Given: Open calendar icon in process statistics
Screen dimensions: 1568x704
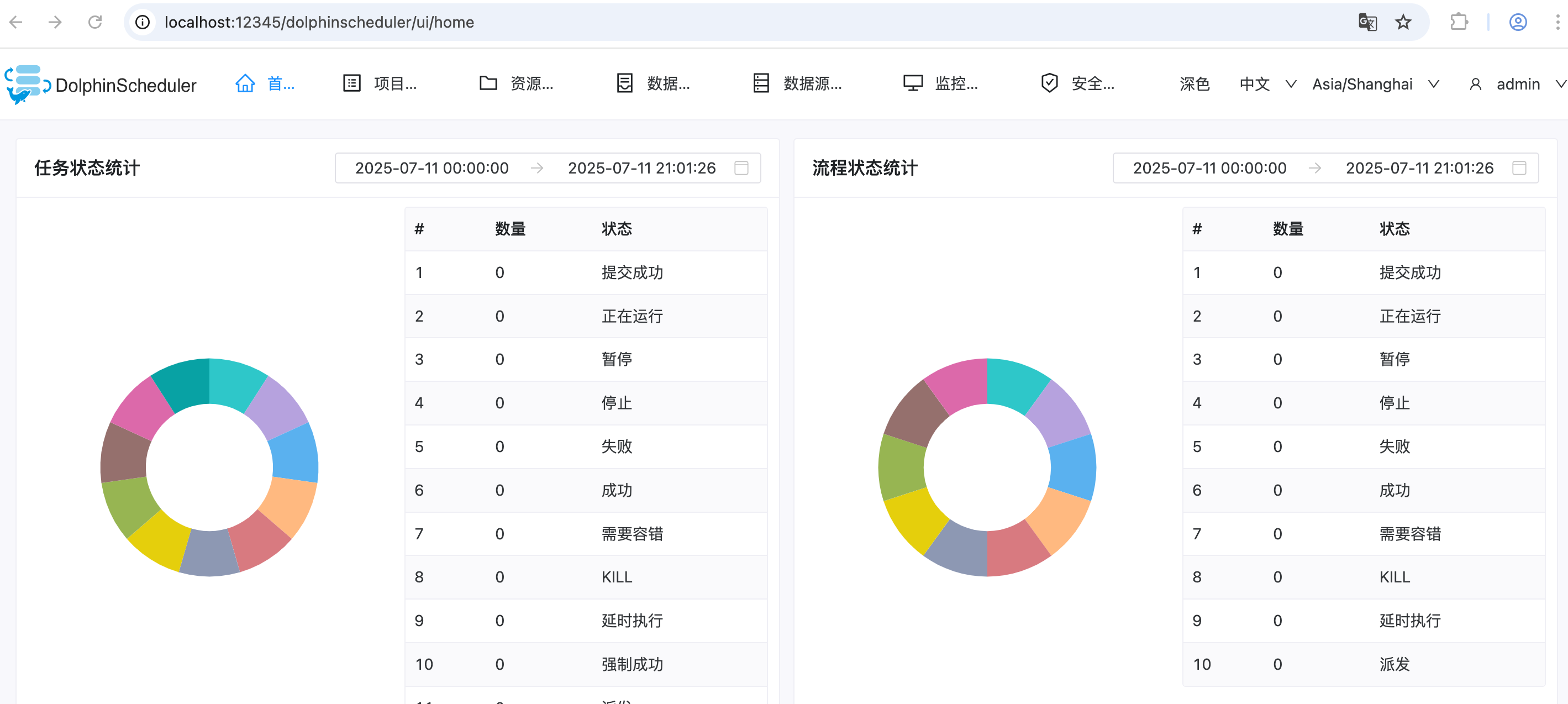Looking at the screenshot, I should (x=1519, y=168).
